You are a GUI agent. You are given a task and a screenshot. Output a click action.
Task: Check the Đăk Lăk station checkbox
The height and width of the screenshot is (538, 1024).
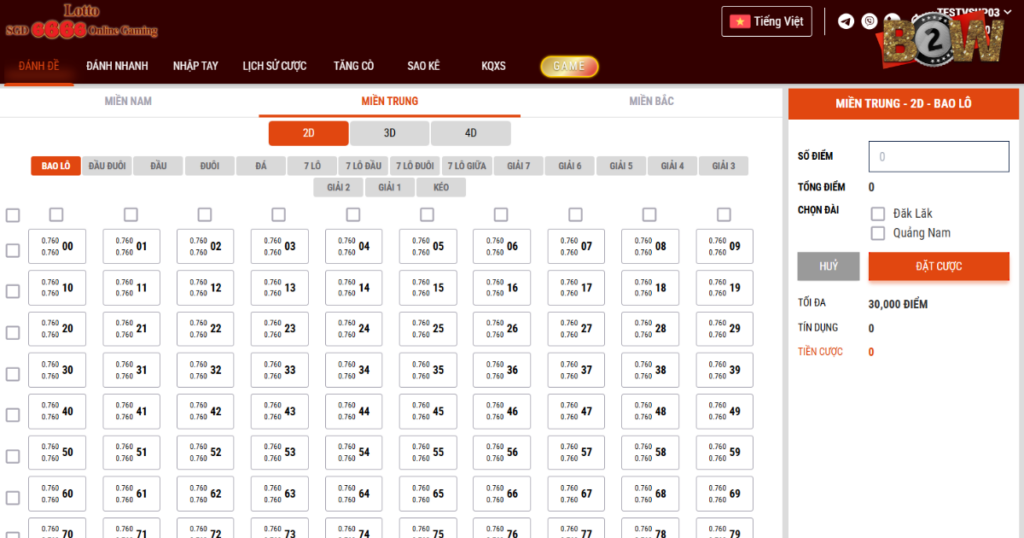878,214
